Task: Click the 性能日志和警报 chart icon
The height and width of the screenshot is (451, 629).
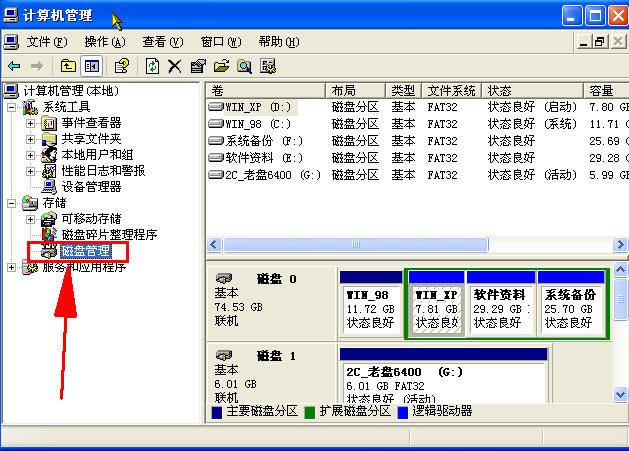Action: (49, 171)
